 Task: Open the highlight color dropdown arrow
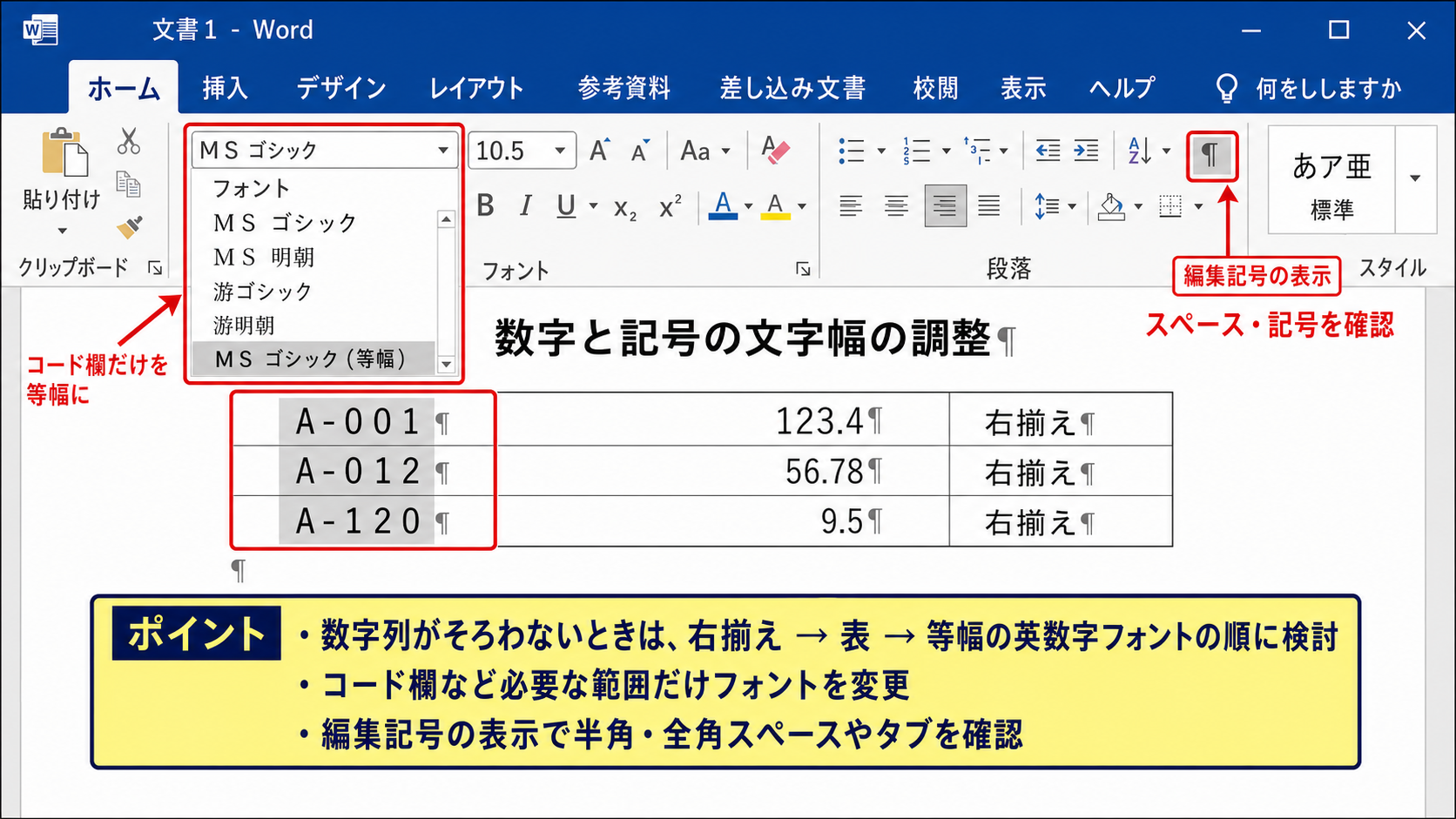(801, 206)
